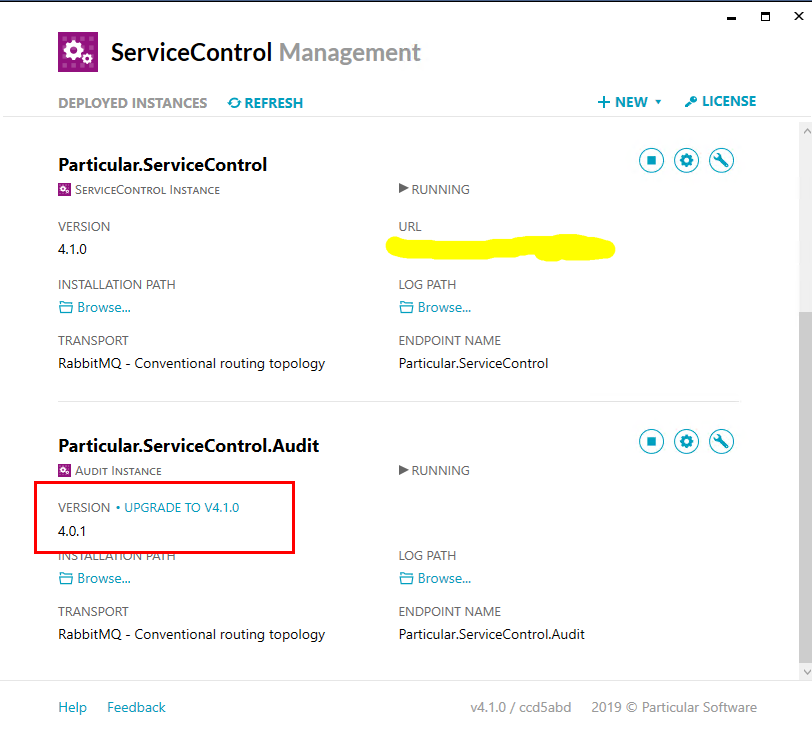812x736 pixels.
Task: Click the Audit instance RabbitMQ transport text
Action: 192,634
